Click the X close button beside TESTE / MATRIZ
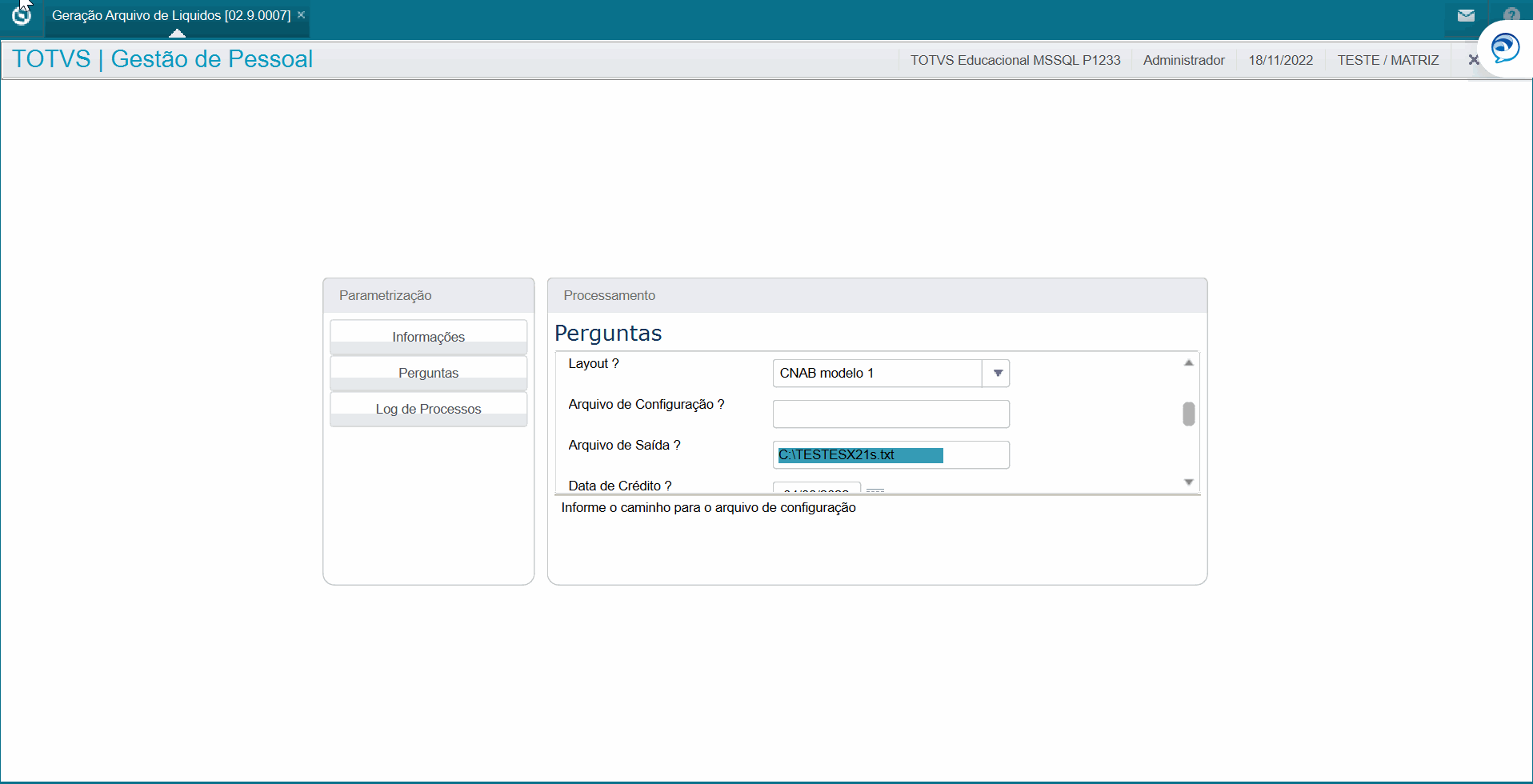 (x=1473, y=60)
